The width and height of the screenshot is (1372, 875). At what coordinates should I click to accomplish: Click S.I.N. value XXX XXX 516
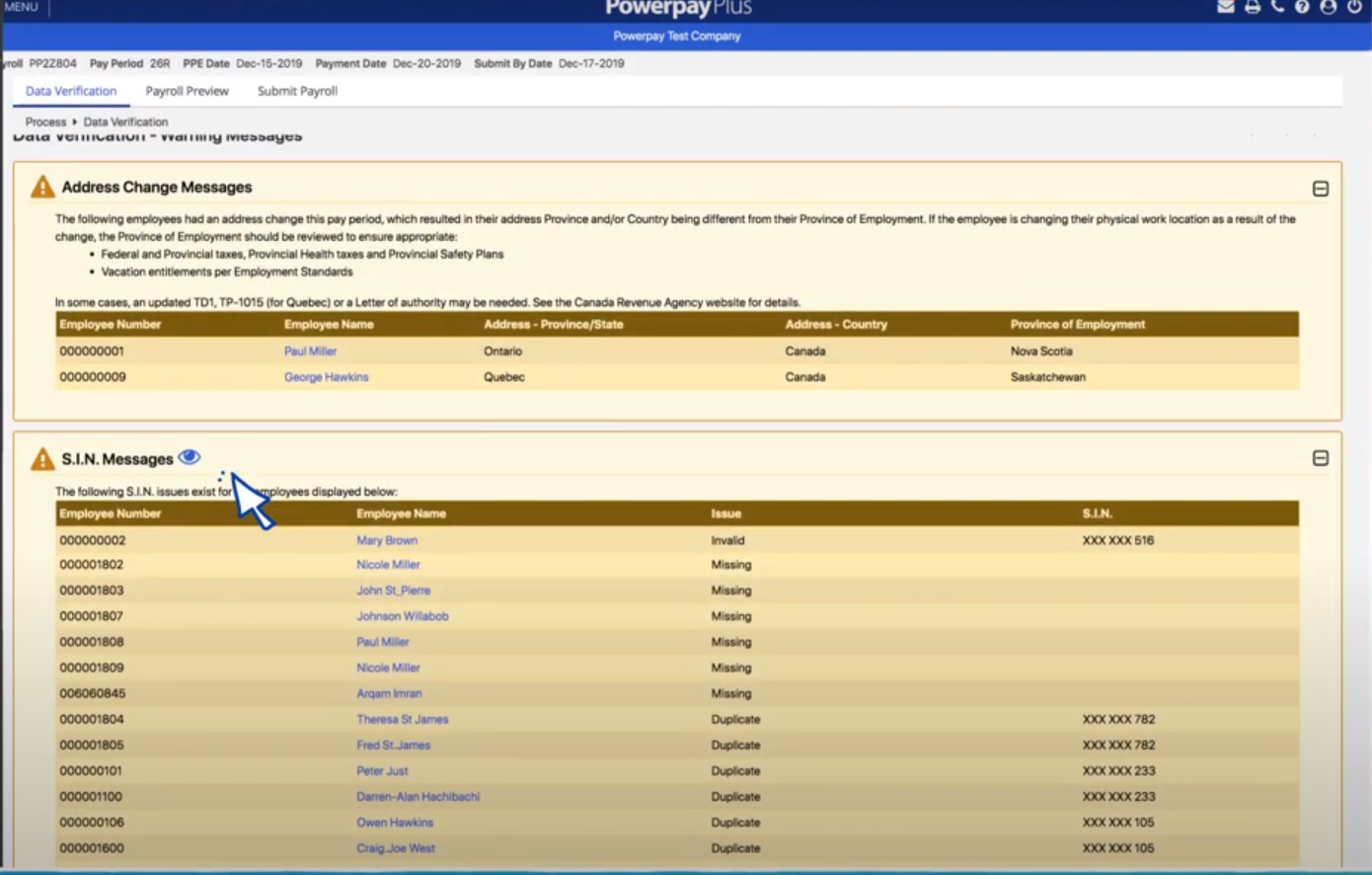(x=1117, y=540)
